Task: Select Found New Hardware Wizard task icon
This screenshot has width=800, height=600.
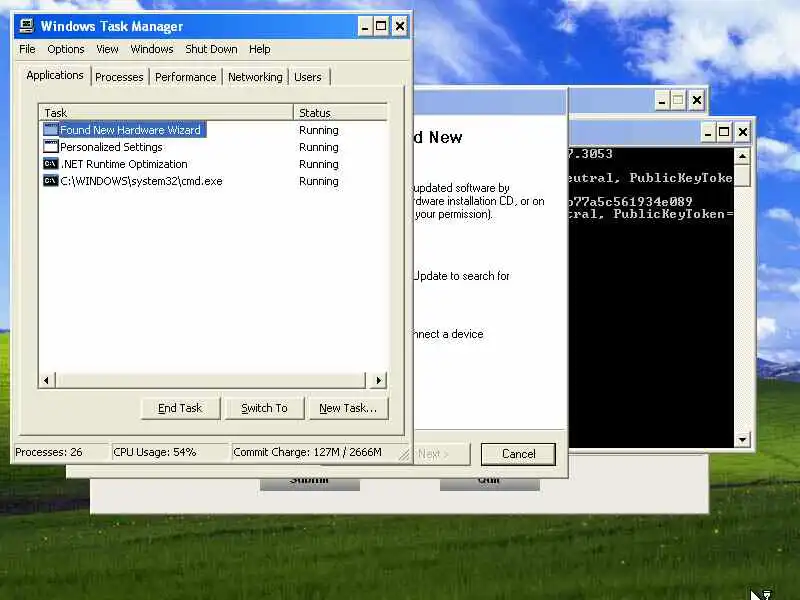Action: pos(51,130)
